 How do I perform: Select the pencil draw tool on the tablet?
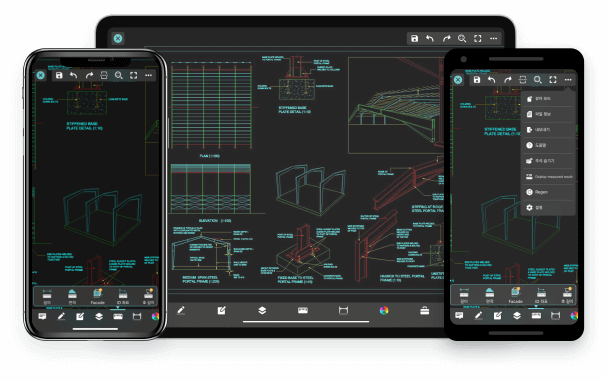181,310
